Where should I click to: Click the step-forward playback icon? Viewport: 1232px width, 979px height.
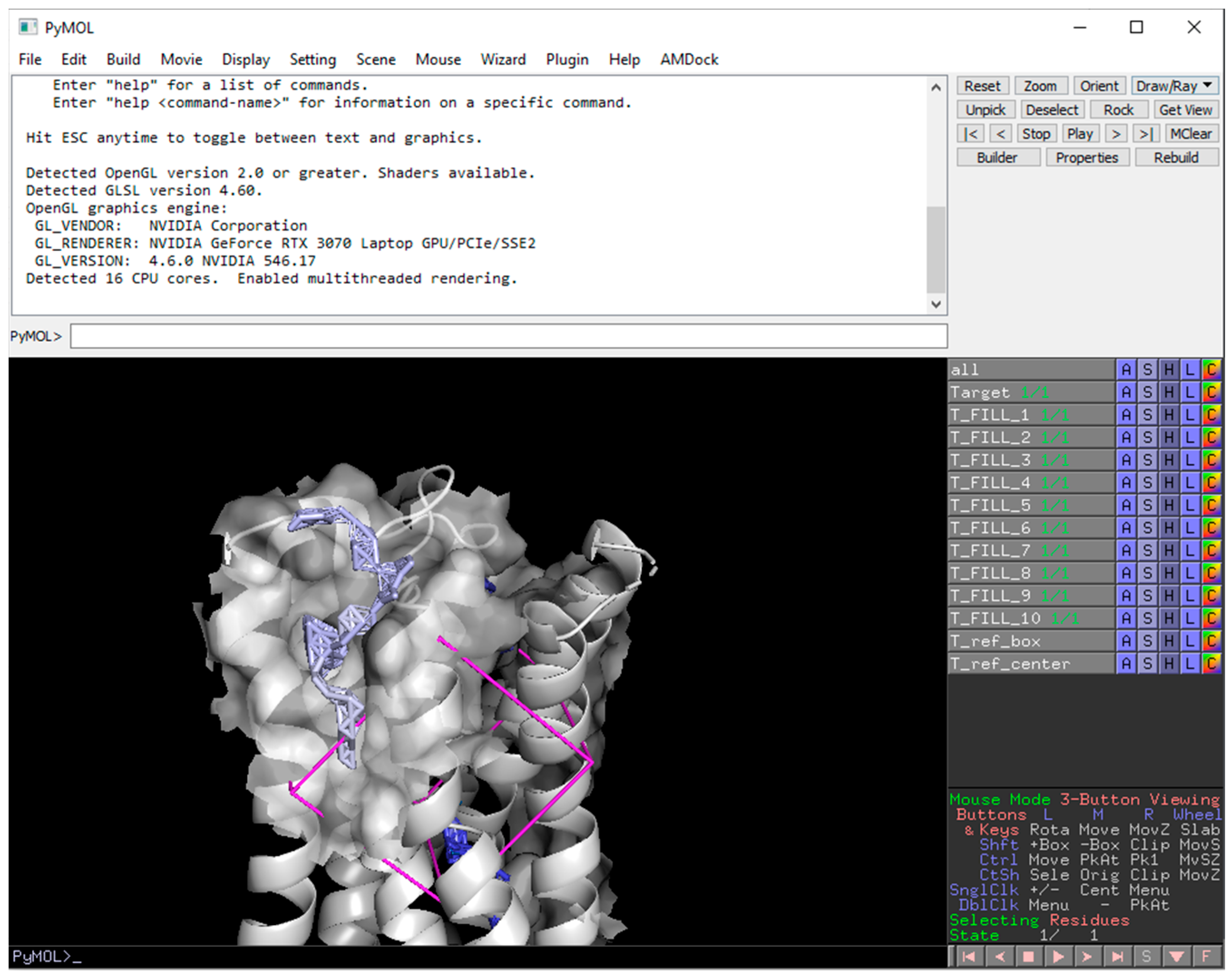point(1088,956)
